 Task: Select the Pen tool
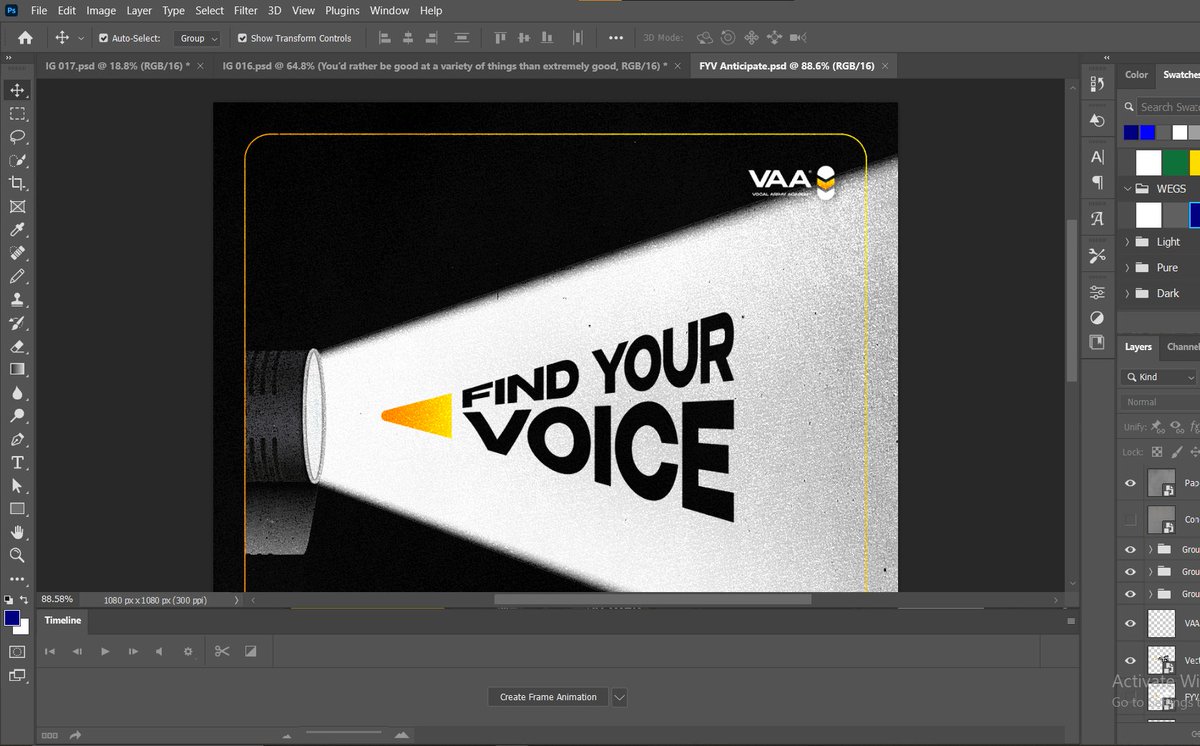pyautogui.click(x=17, y=439)
